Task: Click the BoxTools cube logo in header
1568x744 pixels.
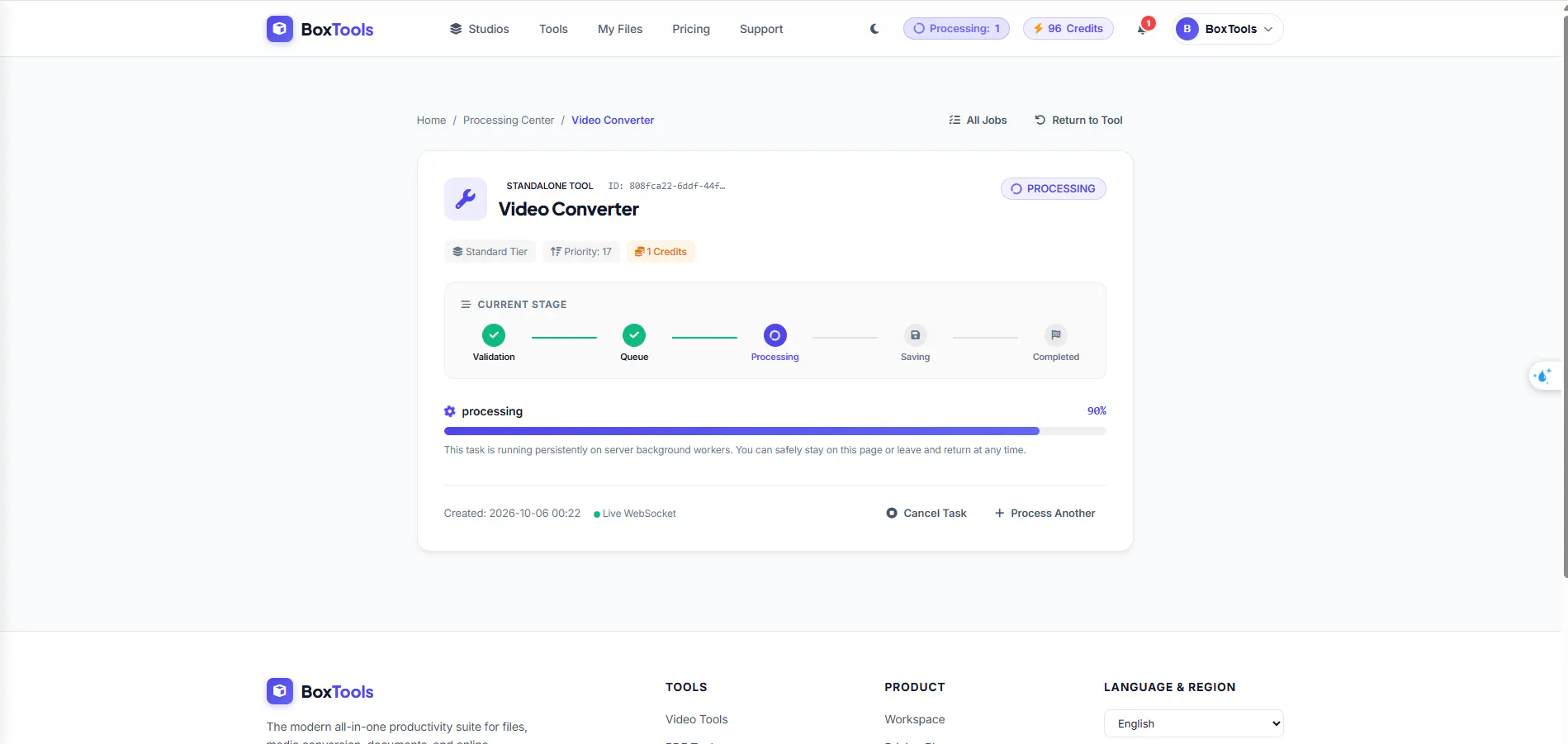Action: [x=280, y=29]
